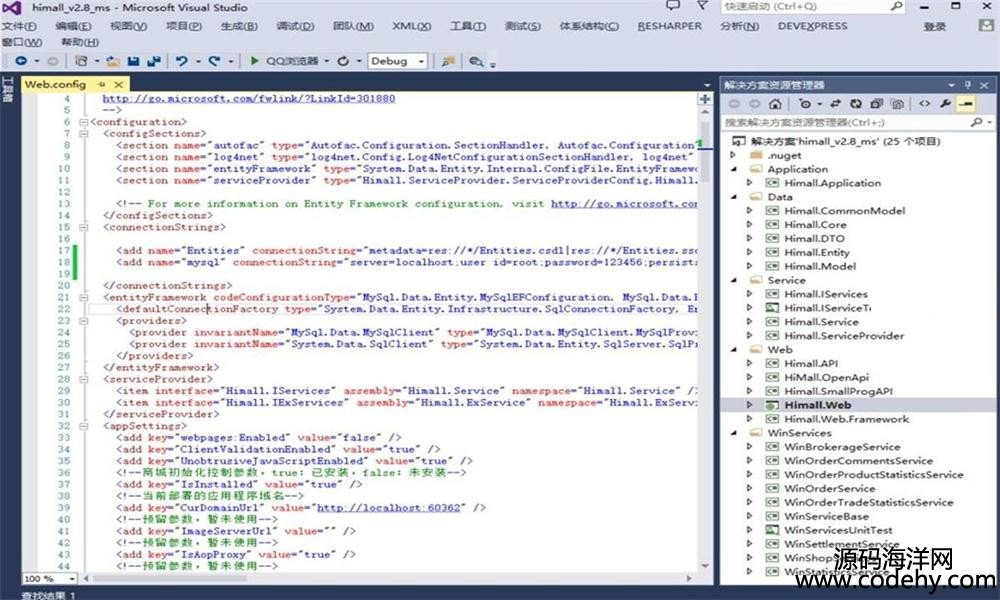Select the Himall.Web project
The height and width of the screenshot is (600, 1000).
tap(818, 405)
